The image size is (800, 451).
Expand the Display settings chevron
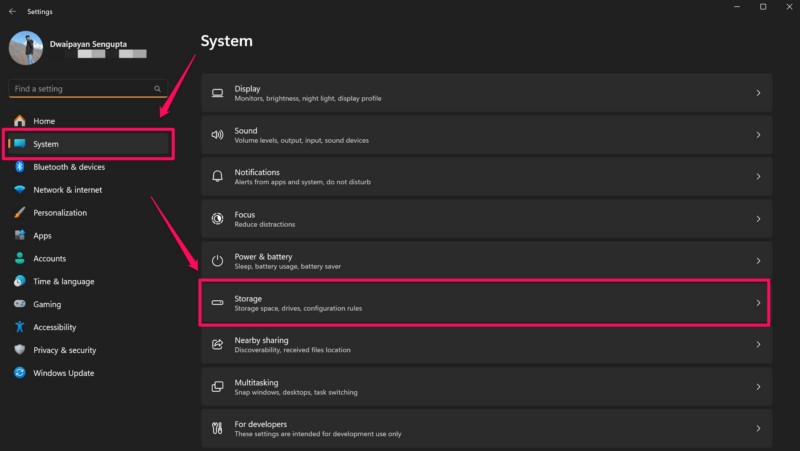click(x=758, y=93)
